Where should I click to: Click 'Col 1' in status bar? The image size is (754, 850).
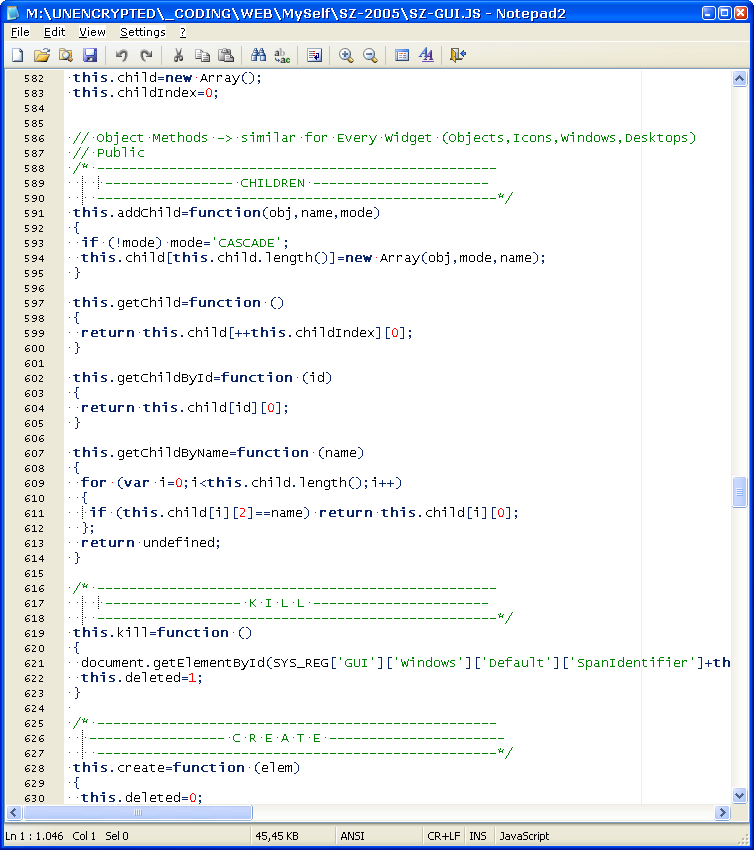click(84, 836)
